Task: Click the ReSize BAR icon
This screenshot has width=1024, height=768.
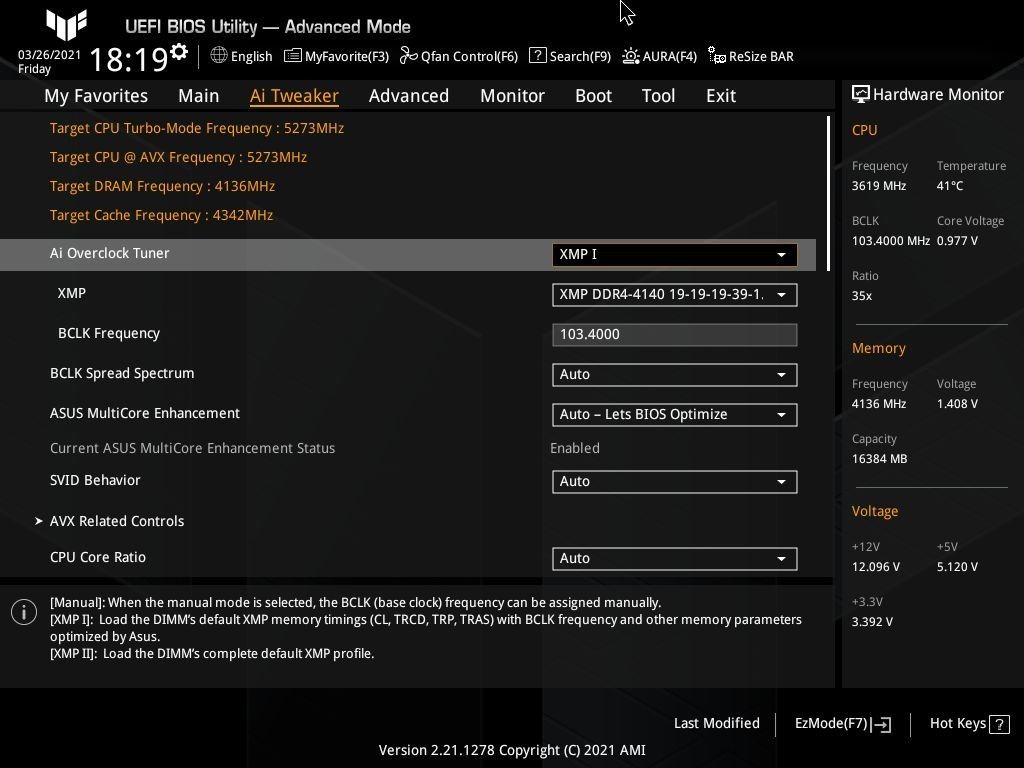Action: pos(716,56)
